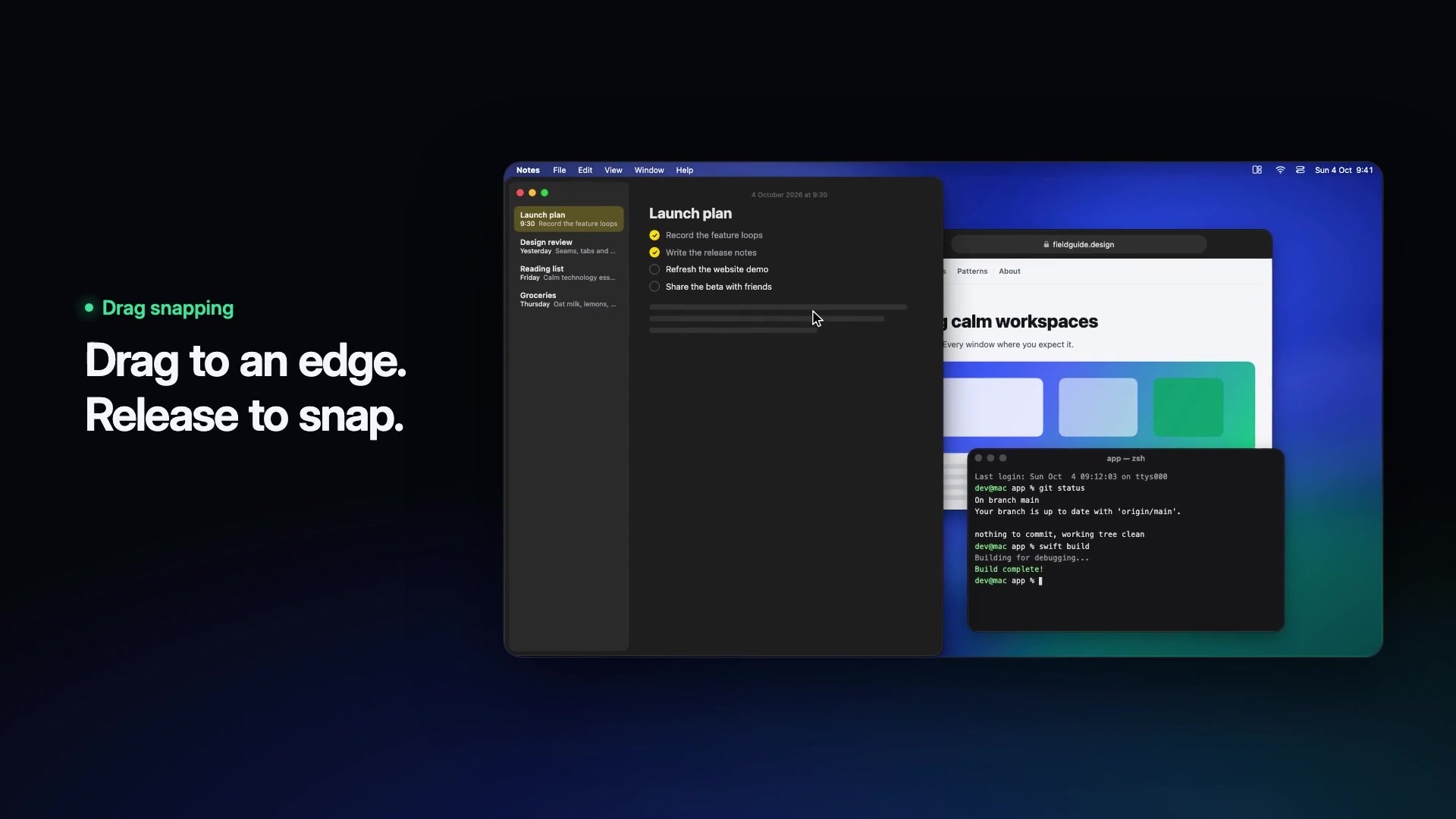
Task: Click the nothing to commit line in terminal
Action: pyautogui.click(x=1059, y=535)
